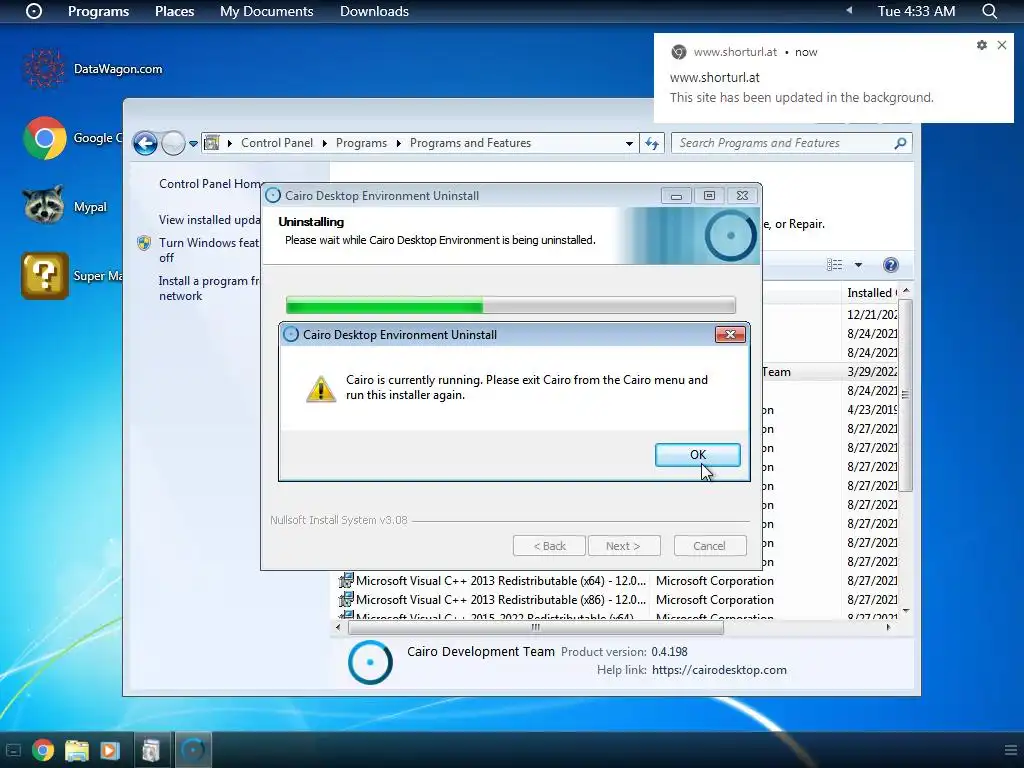This screenshot has height=768, width=1024.
Task: Open View installed updates link
Action: point(210,219)
